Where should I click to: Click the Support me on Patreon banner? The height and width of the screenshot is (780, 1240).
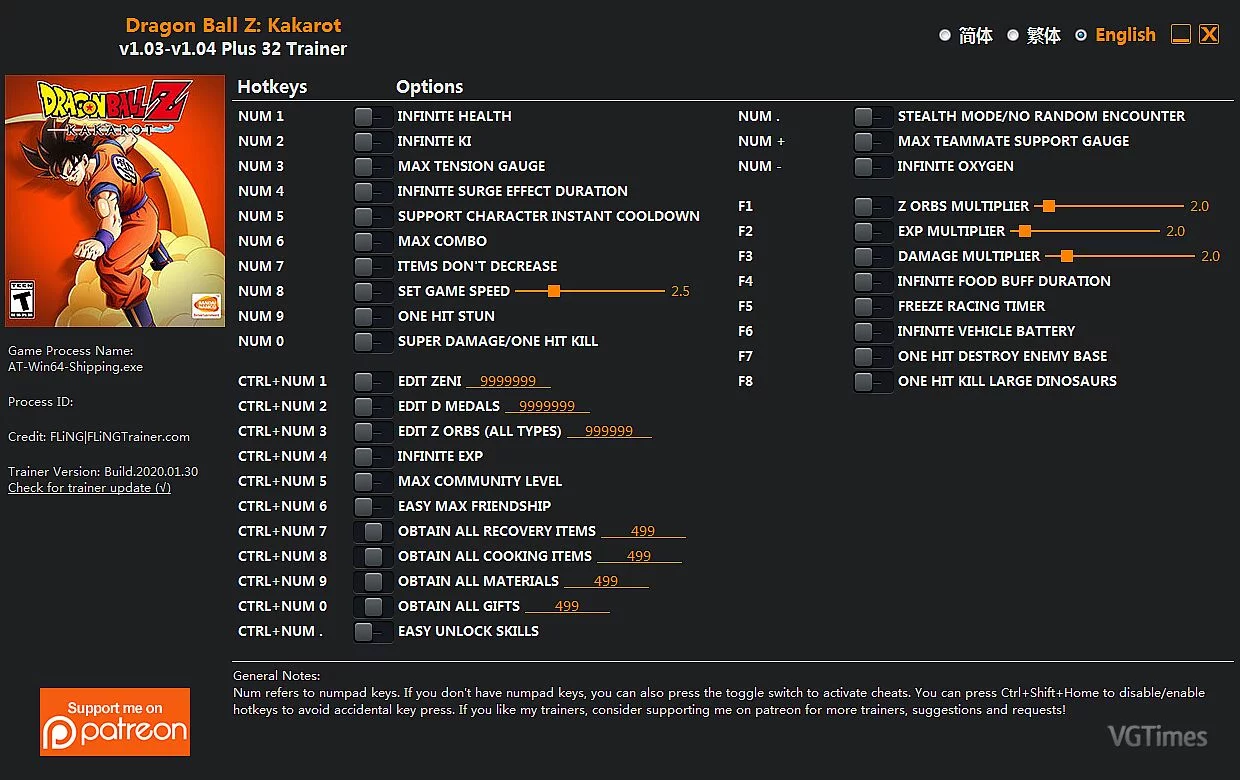[x=115, y=721]
